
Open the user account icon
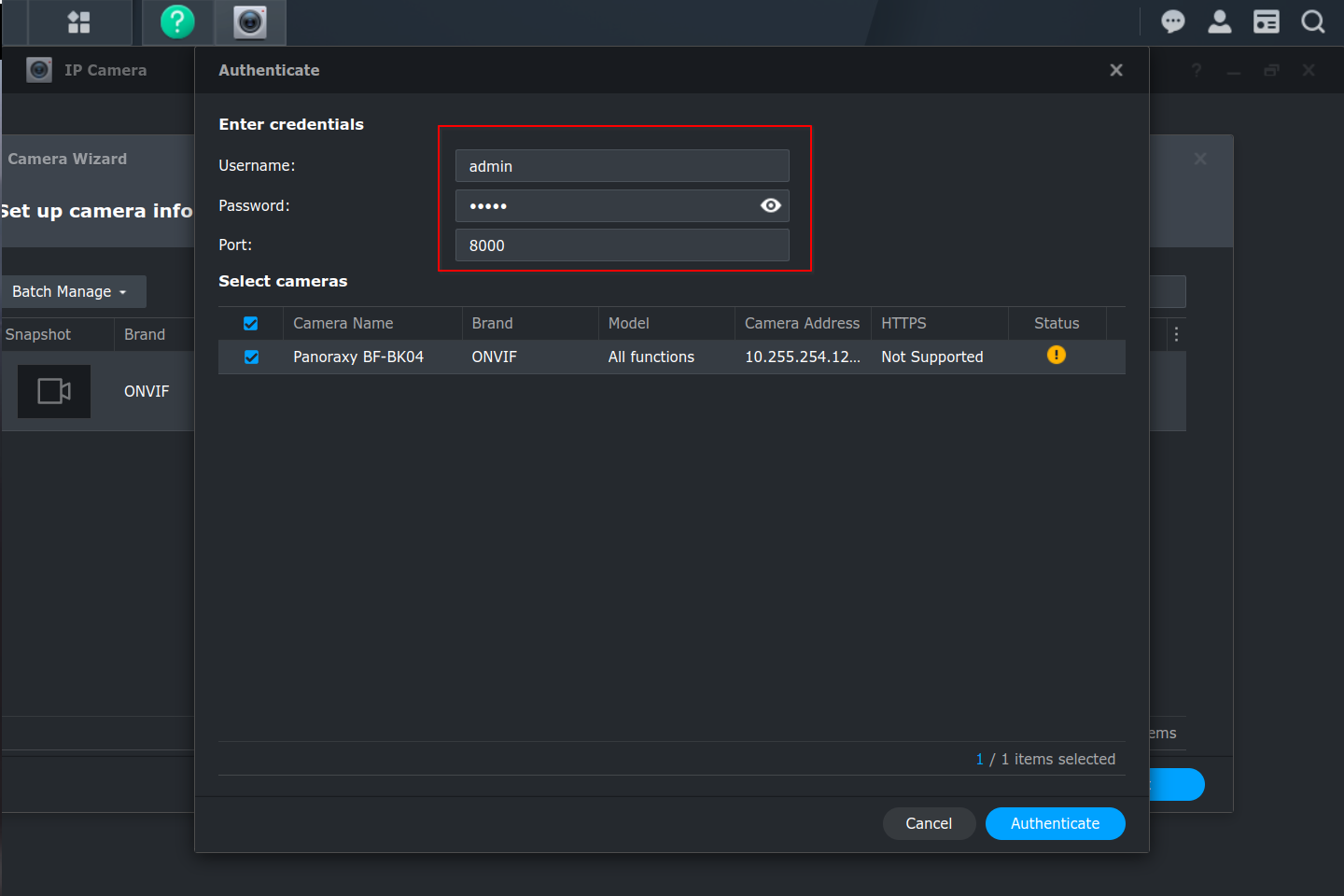click(x=1219, y=21)
